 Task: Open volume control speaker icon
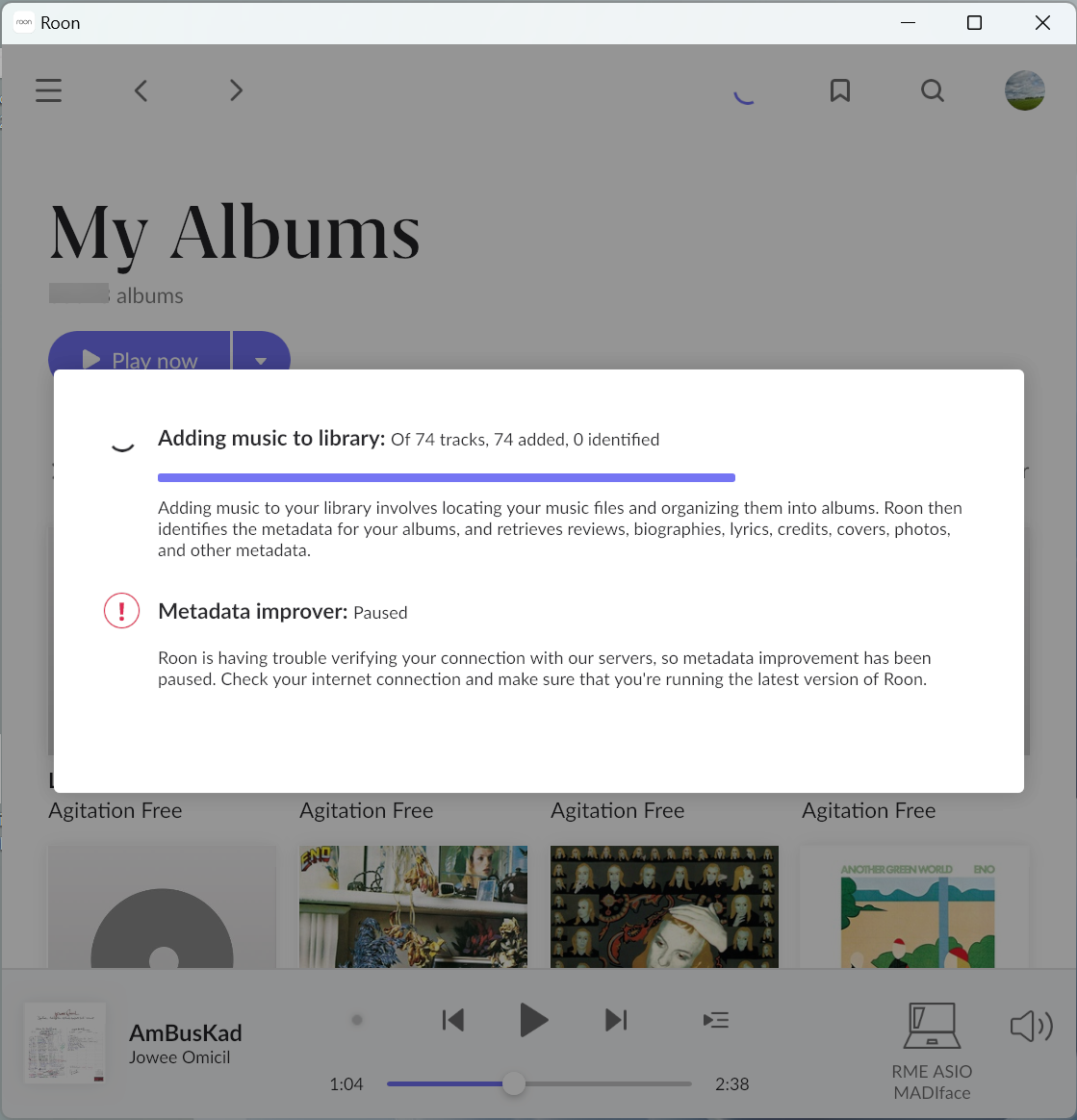click(x=1031, y=1026)
